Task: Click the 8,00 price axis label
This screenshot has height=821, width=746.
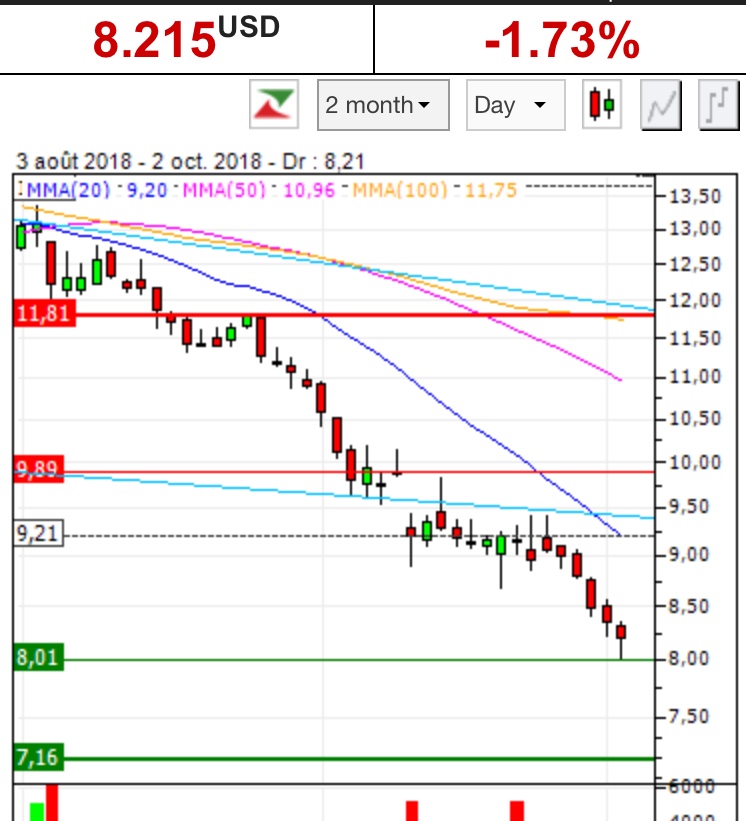Action: [x=689, y=658]
